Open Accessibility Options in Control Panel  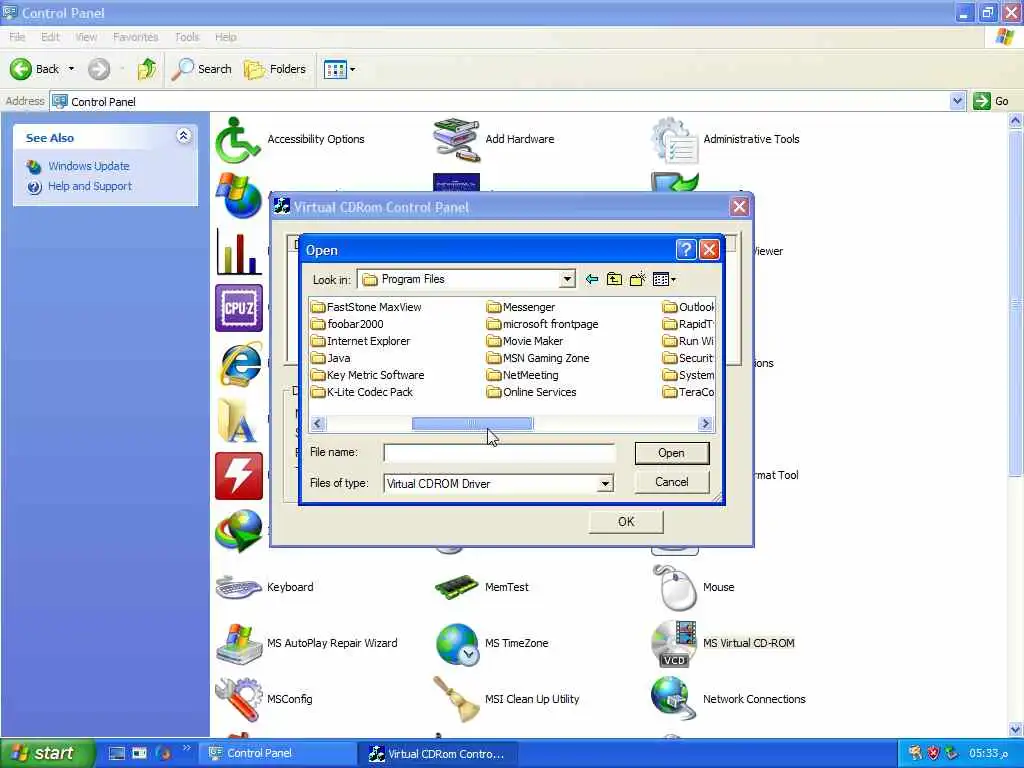click(x=291, y=139)
